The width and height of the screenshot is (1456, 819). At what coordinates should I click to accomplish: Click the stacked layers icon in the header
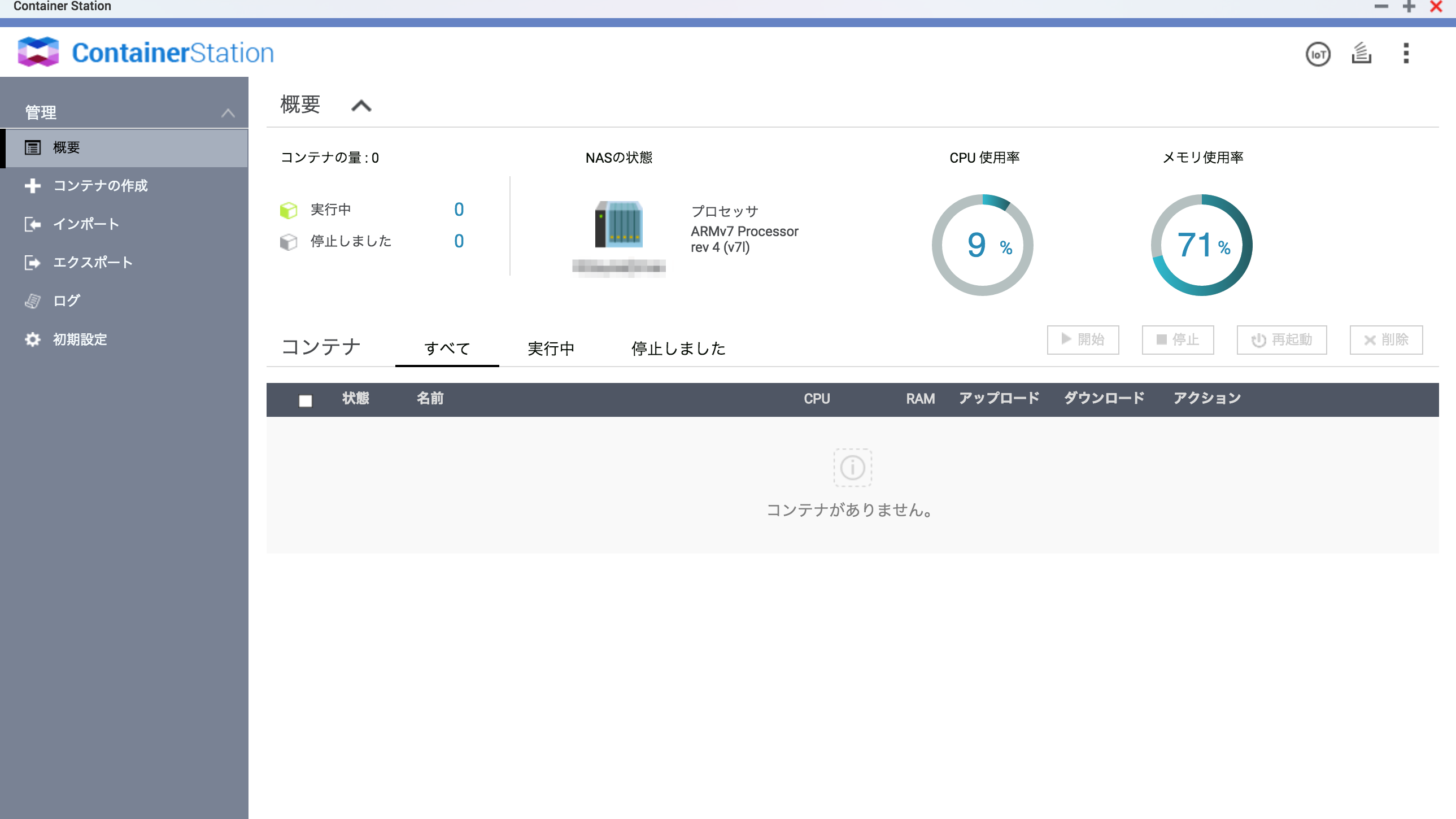point(1362,54)
